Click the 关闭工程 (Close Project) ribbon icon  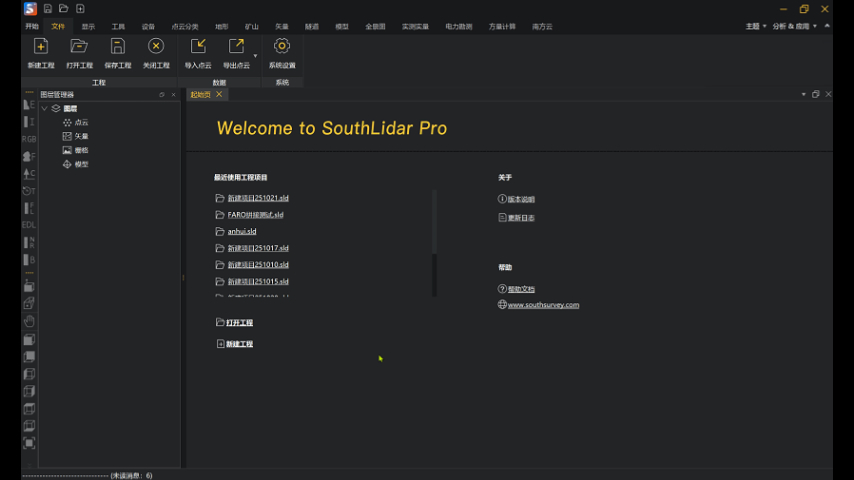156,47
